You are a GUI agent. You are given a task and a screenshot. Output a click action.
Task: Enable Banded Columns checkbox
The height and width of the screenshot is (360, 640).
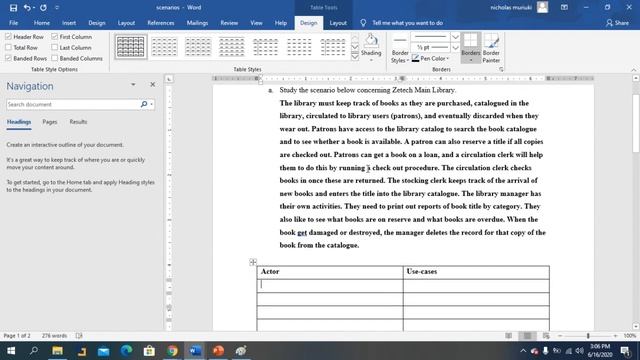tap(55, 58)
